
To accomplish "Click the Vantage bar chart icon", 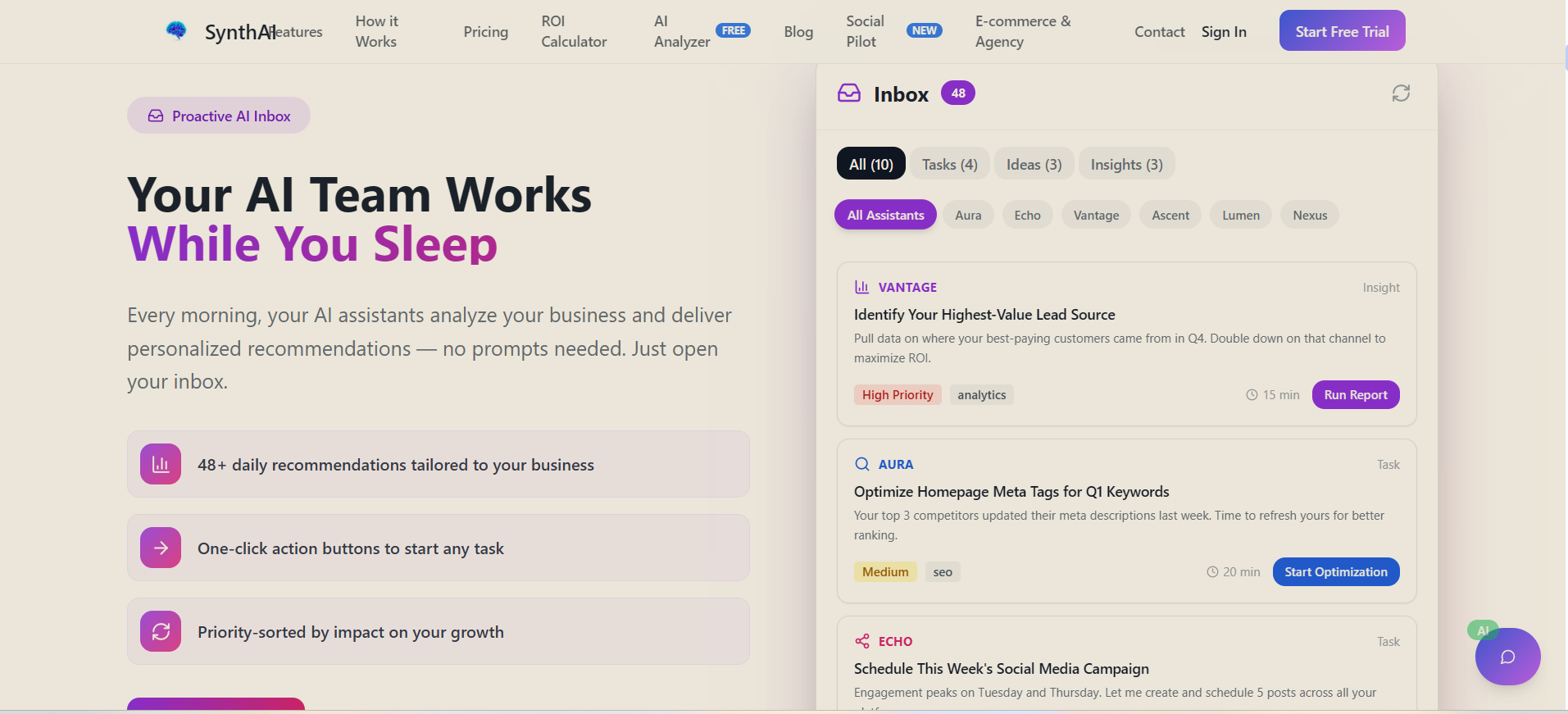I will tap(861, 287).
